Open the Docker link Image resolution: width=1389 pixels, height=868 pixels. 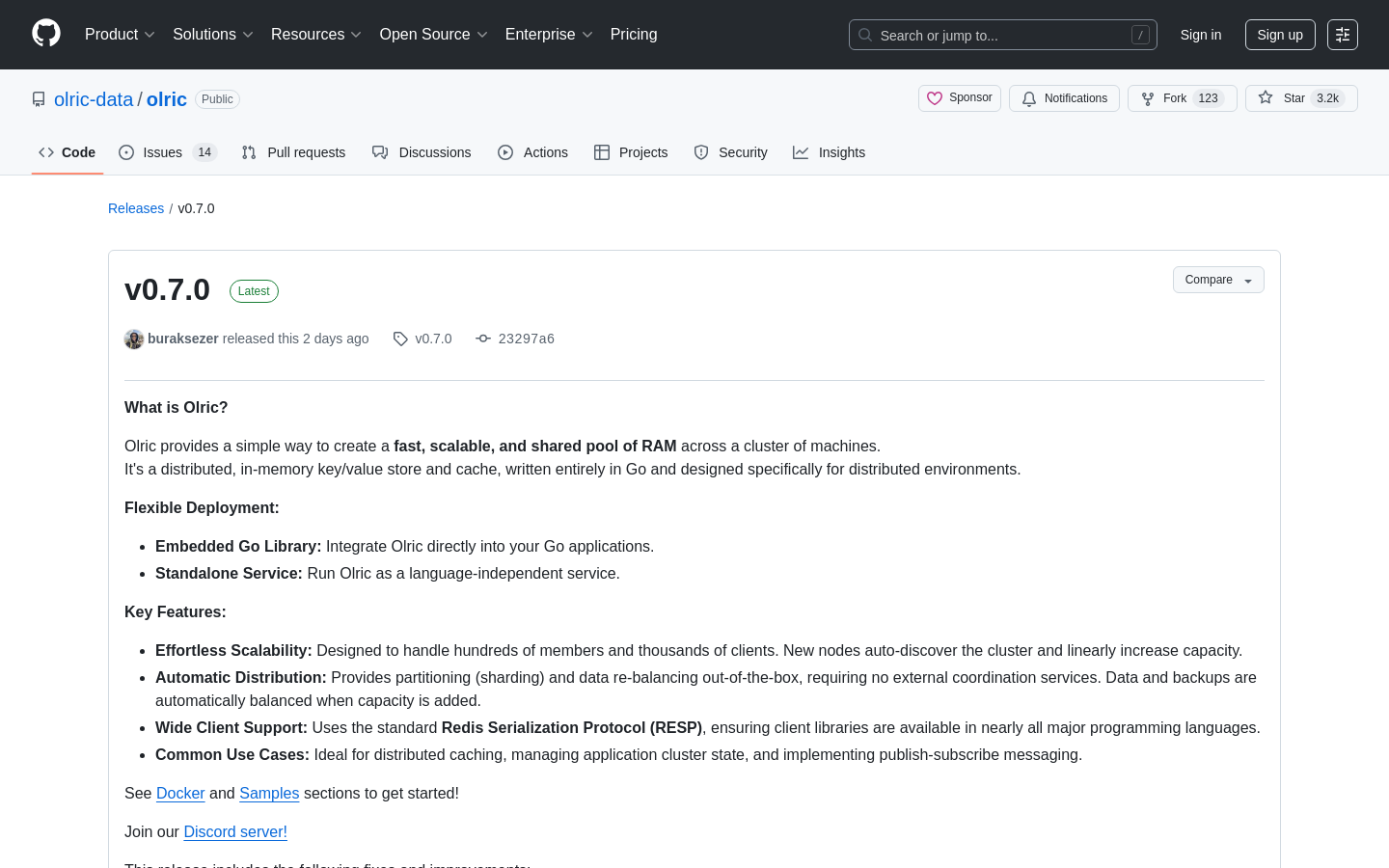(x=180, y=793)
